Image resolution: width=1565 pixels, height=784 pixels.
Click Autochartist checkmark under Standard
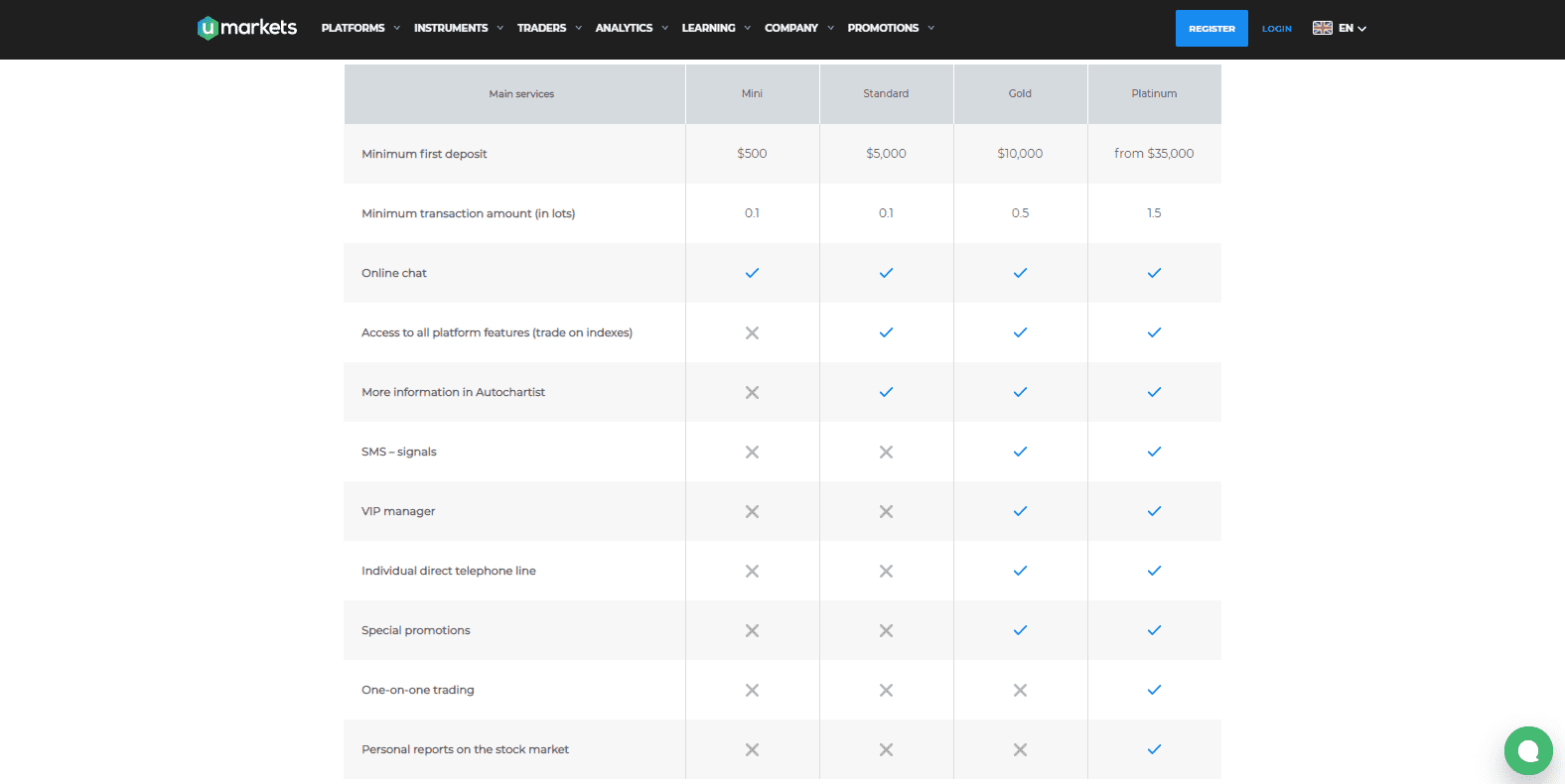click(886, 392)
